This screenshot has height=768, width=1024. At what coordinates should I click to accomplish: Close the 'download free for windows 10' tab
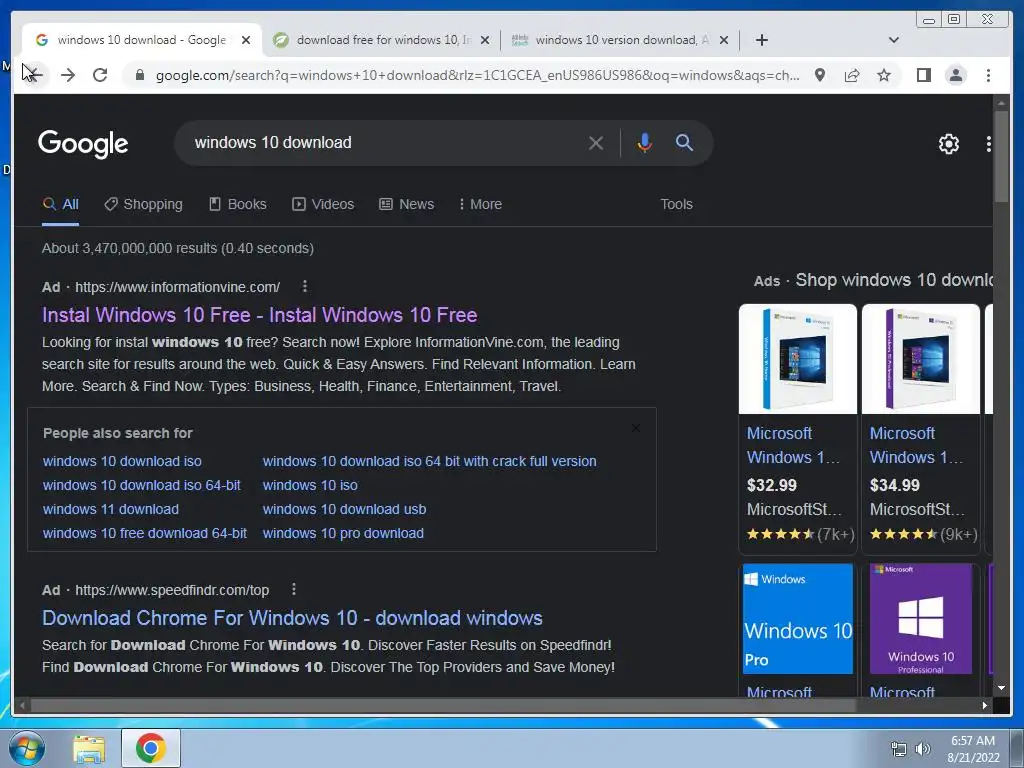coord(485,40)
